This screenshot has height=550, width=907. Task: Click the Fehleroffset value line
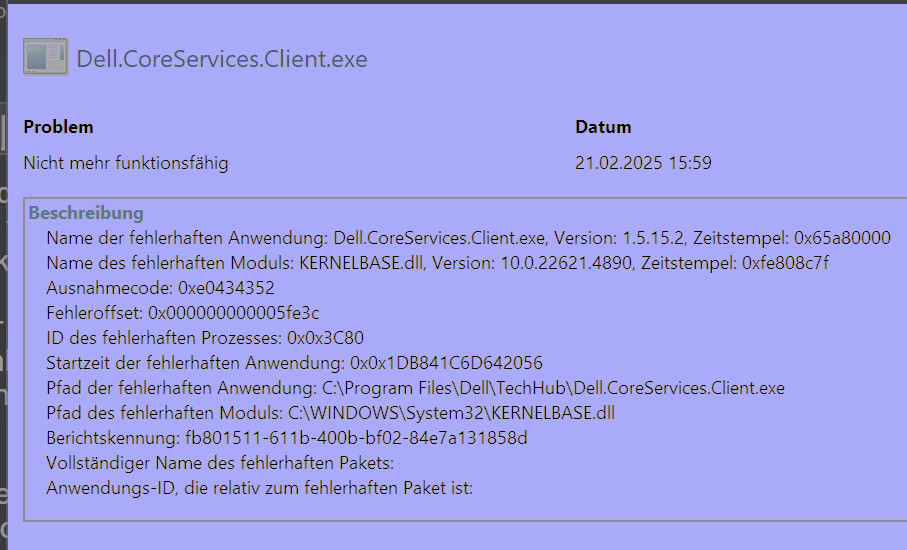[x=183, y=313]
